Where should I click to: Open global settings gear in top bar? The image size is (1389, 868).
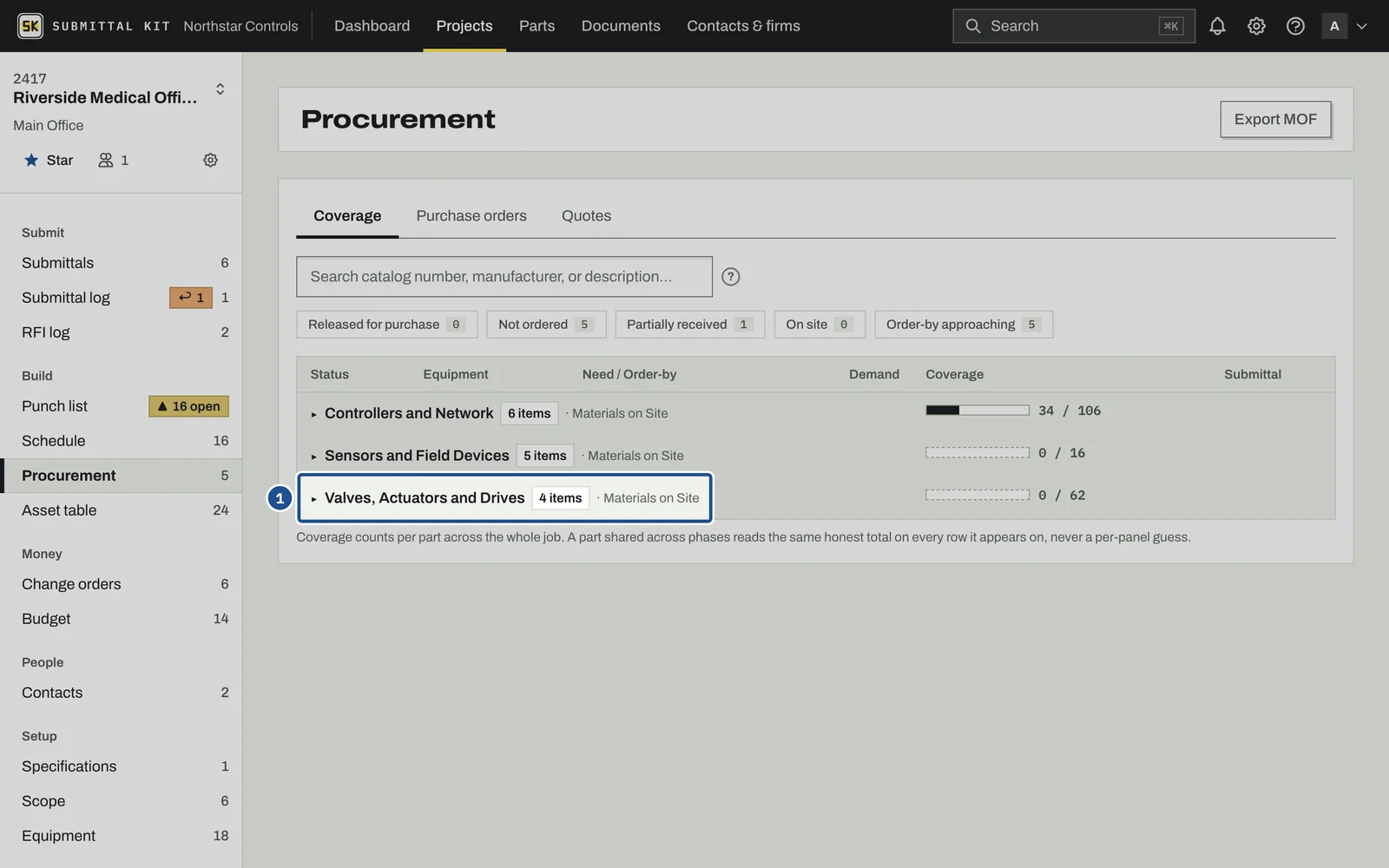pyautogui.click(x=1256, y=26)
